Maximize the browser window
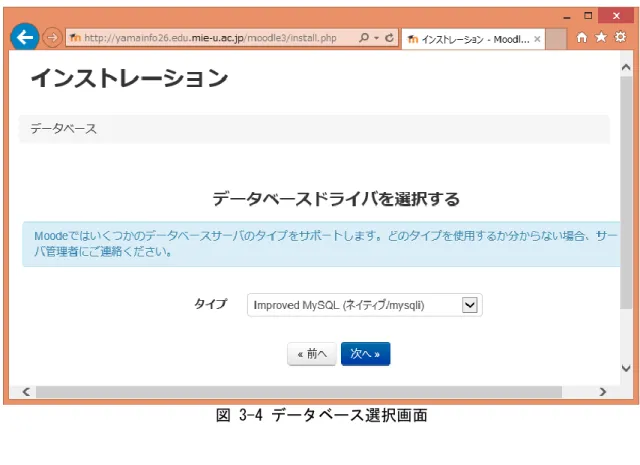 click(x=588, y=16)
